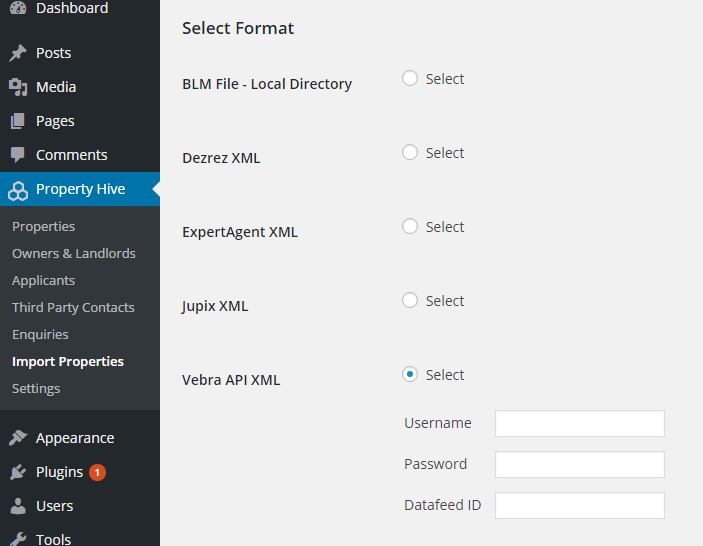The width and height of the screenshot is (703, 546).
Task: Select the Dezrez XML radio button
Action: click(410, 152)
